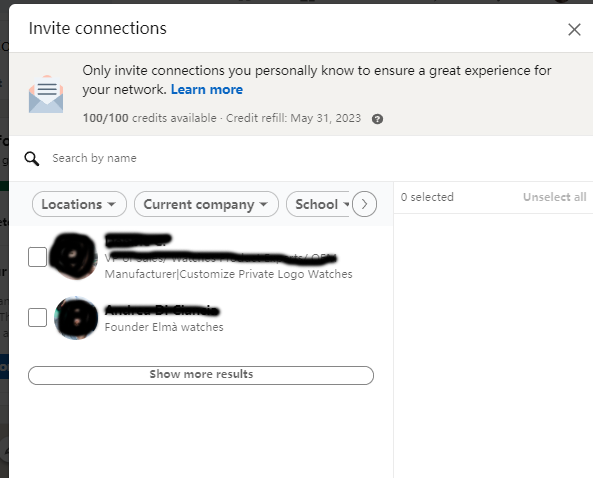The image size is (593, 478).
Task: Close the Invite connections dialog
Action: click(x=574, y=29)
